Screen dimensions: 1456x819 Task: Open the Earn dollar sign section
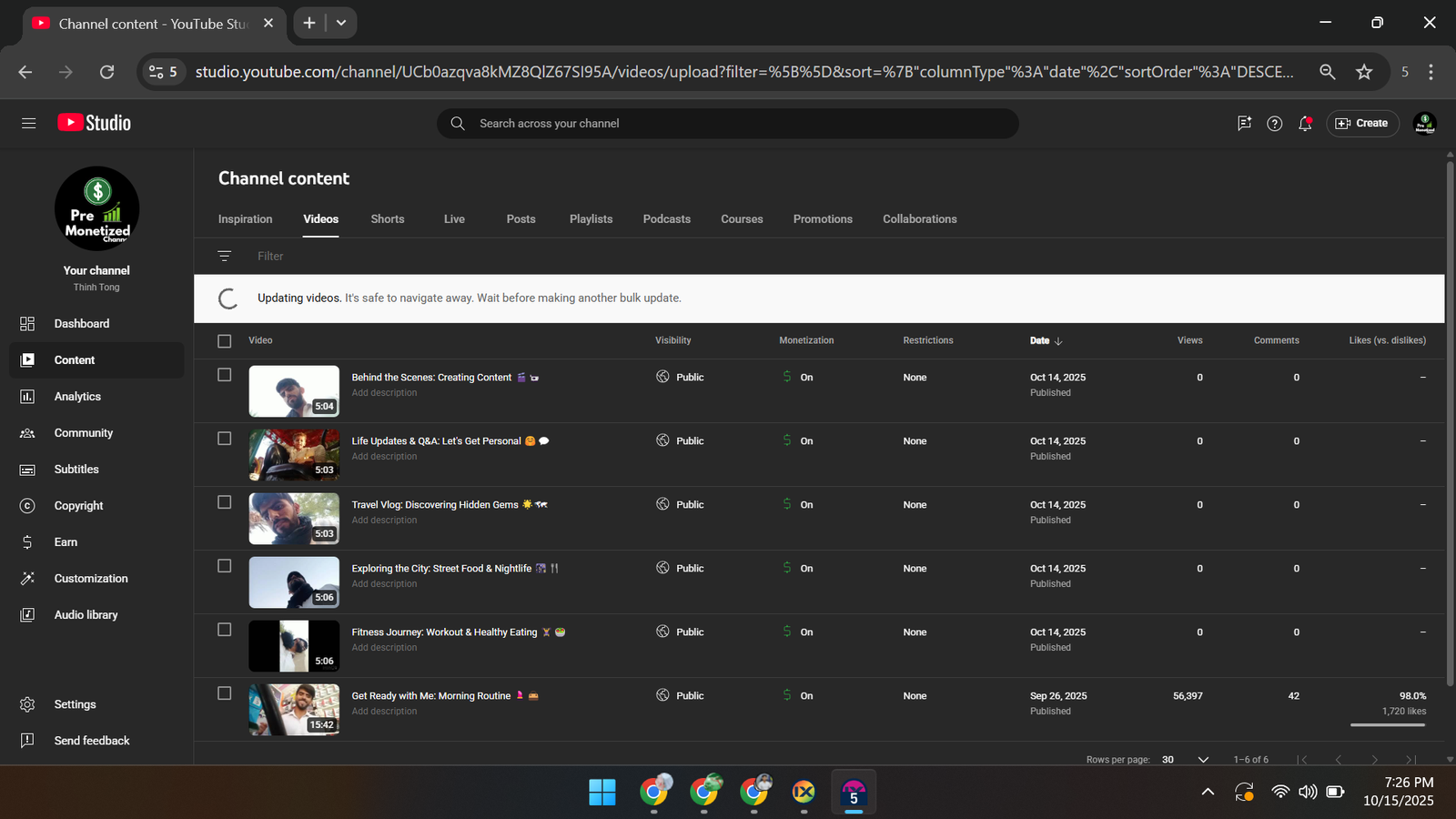click(x=66, y=542)
